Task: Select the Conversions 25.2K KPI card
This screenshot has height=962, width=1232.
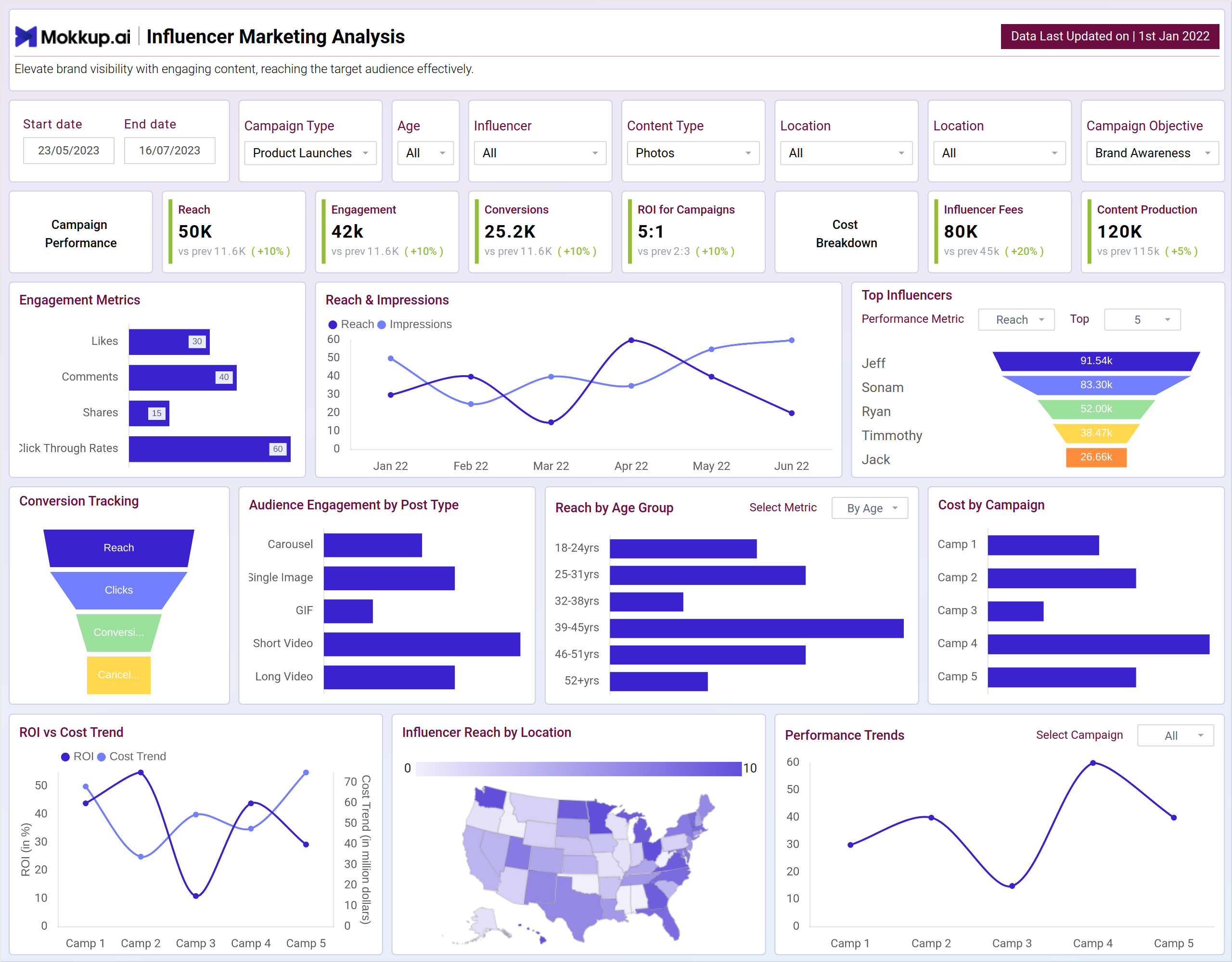Action: coord(540,232)
